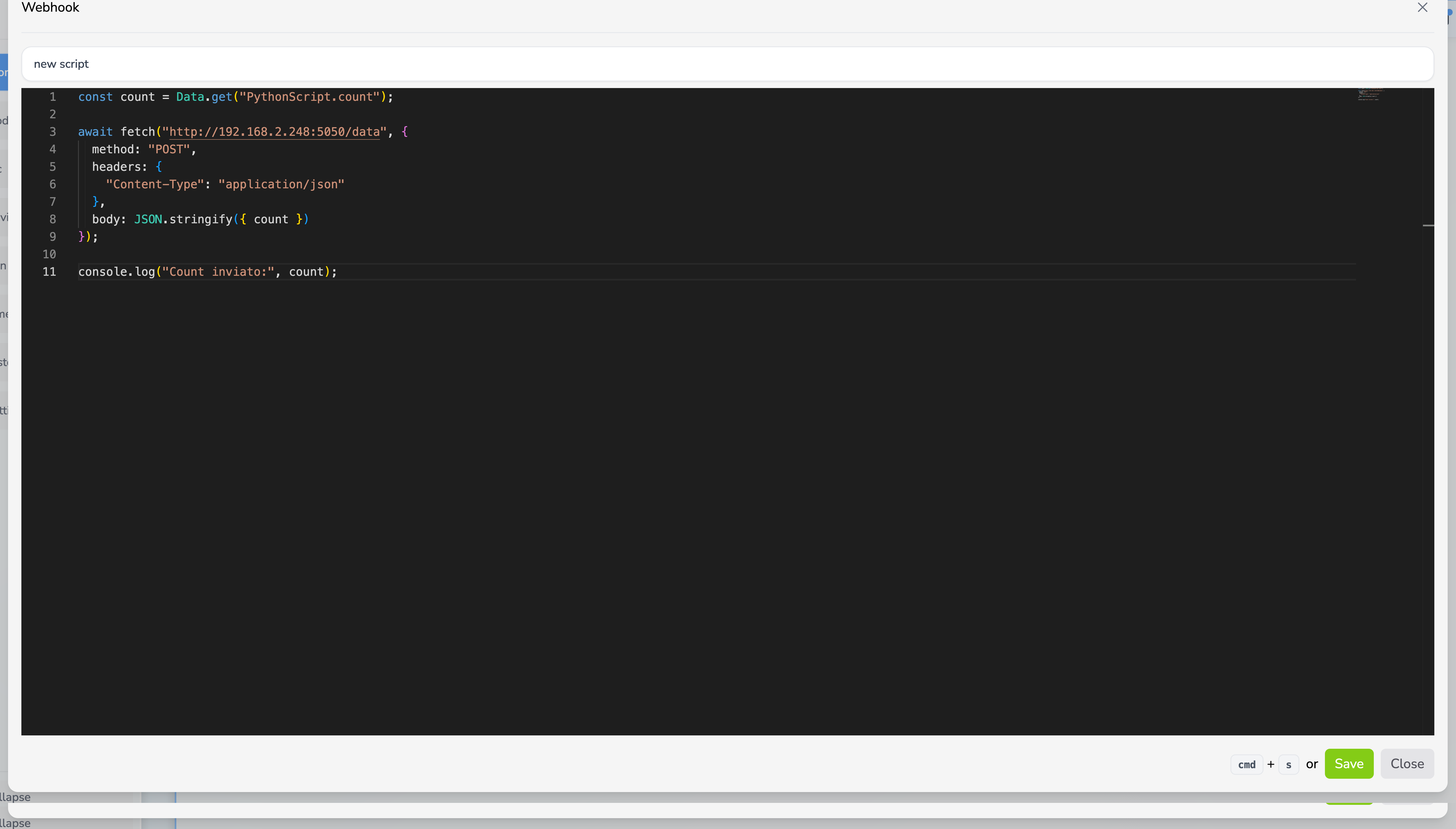The height and width of the screenshot is (829, 1456).
Task: Click 'Data' identifier on line 1
Action: [x=190, y=97]
